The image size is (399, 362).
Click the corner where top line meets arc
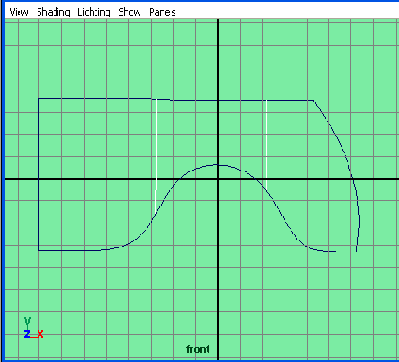tap(313, 100)
